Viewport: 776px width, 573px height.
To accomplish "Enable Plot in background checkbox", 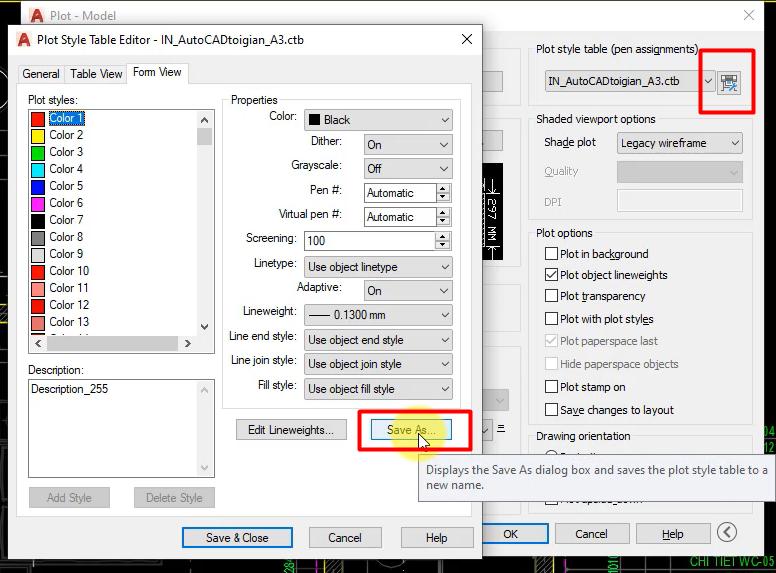I will click(x=551, y=254).
